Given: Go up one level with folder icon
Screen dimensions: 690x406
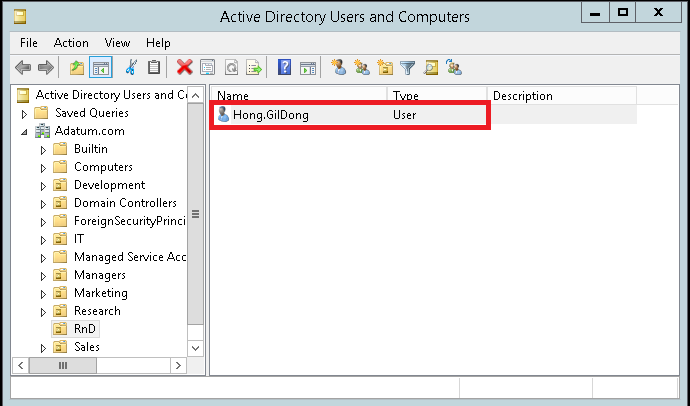Looking at the screenshot, I should pos(77,68).
